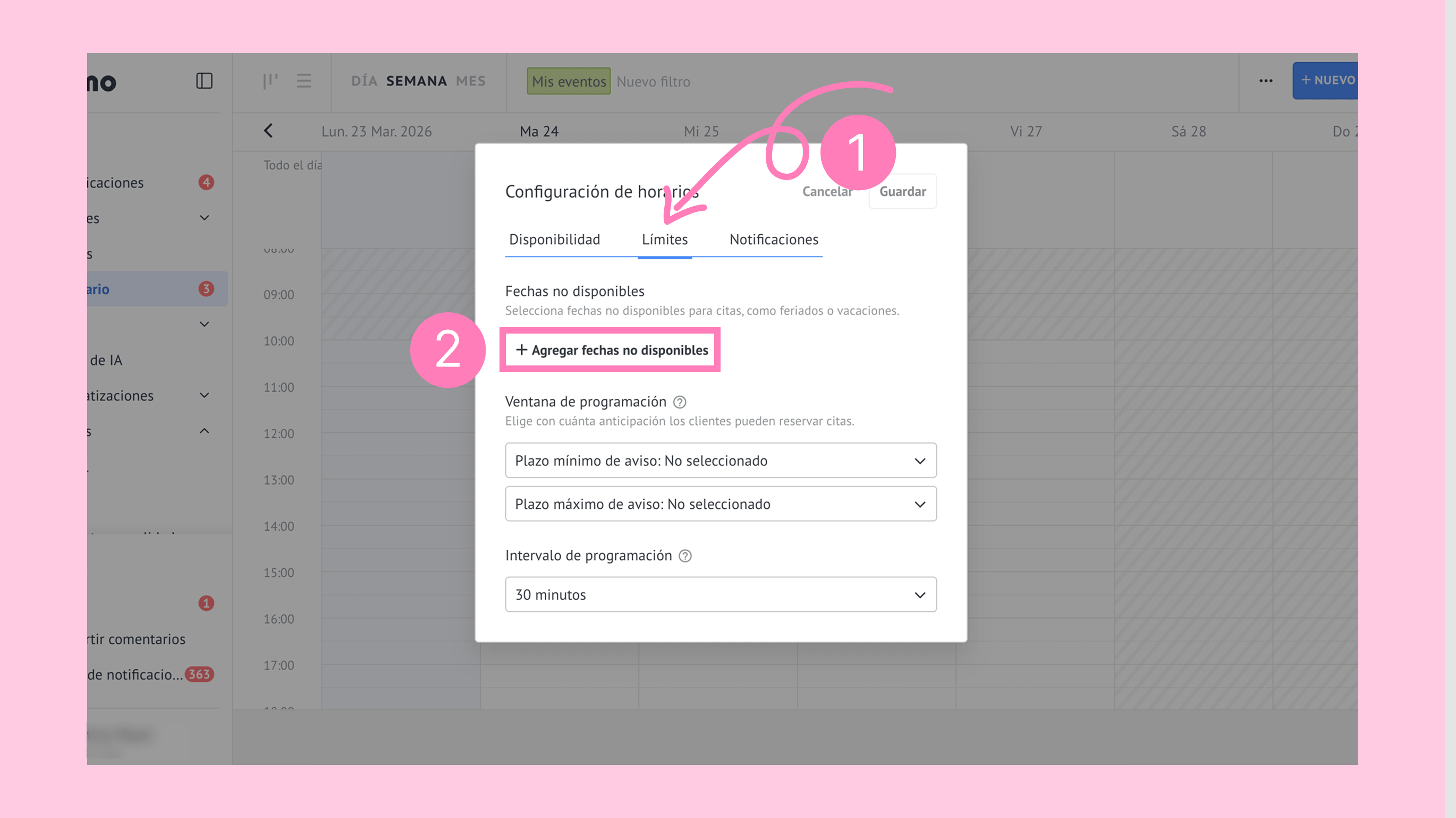
Task: Click the Ventana de programación help icon
Action: click(x=680, y=402)
